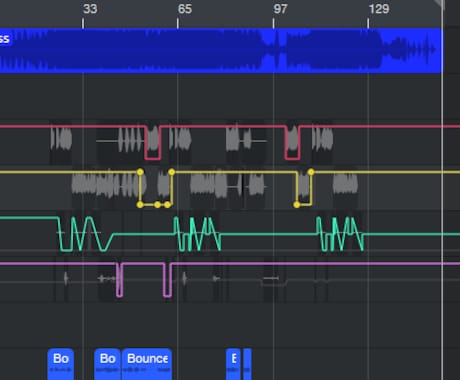This screenshot has height=380, width=460.
Task: Click bottom-left yellow point of first dip
Action: point(140,205)
